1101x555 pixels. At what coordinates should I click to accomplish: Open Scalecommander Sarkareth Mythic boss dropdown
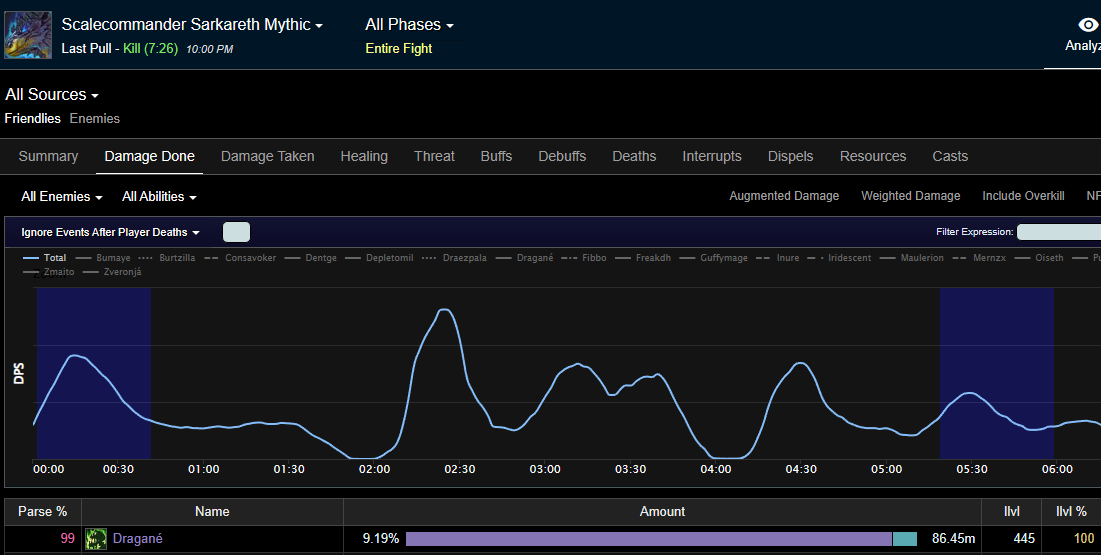(x=192, y=25)
